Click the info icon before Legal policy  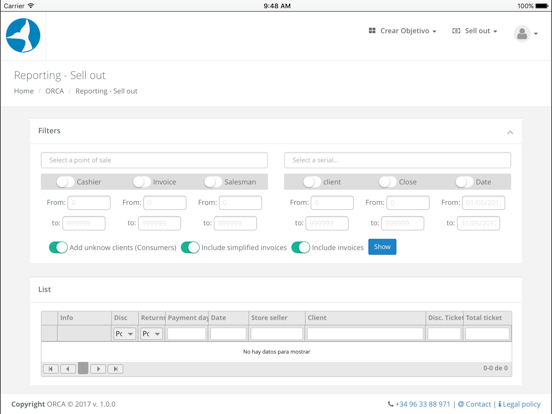(500, 404)
